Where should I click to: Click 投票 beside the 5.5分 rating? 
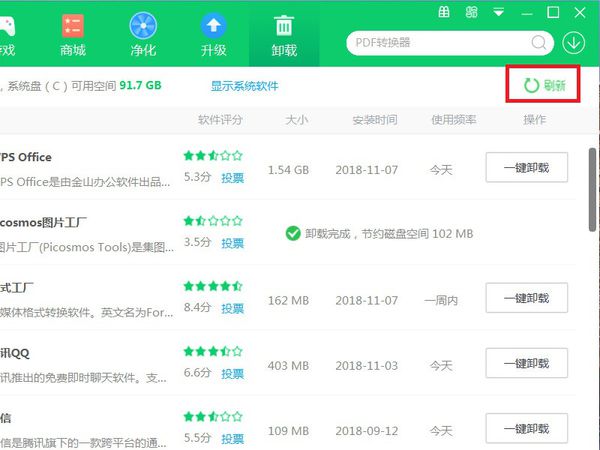point(232,439)
